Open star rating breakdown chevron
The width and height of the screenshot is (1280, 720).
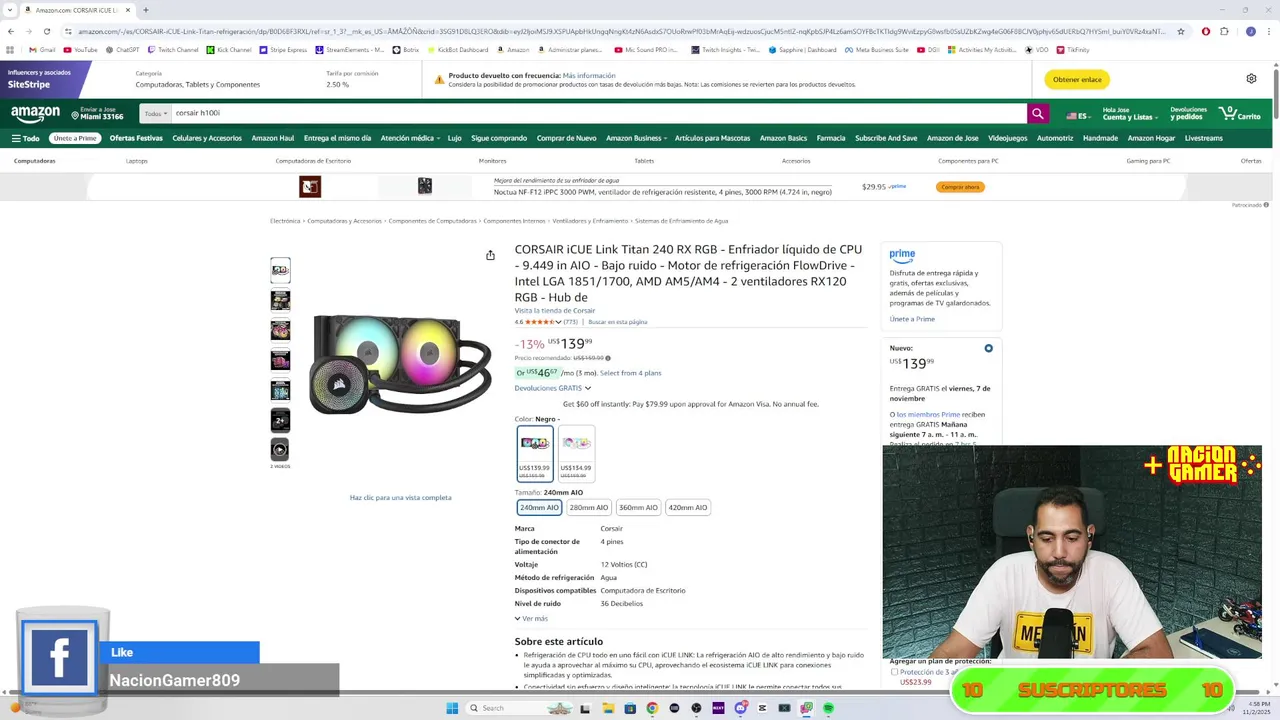click(558, 322)
